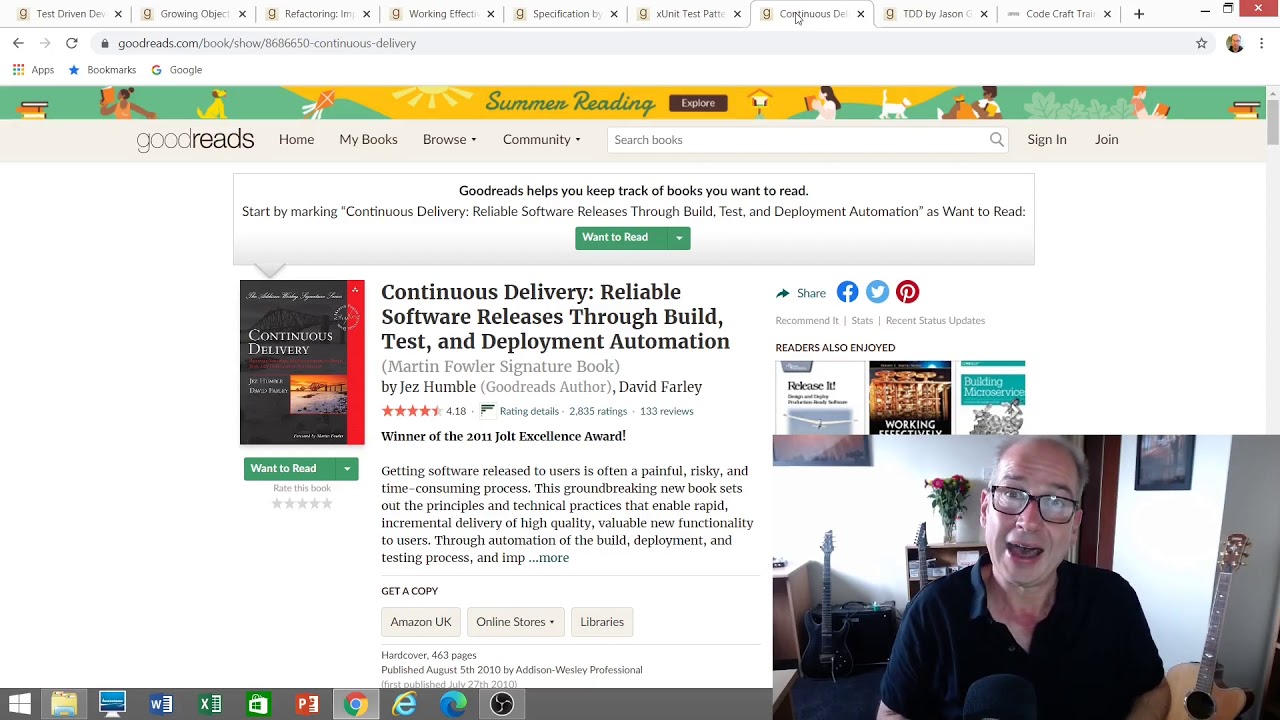1280x720 pixels.
Task: Switch to Working Effectively tab
Action: [x=442, y=14]
